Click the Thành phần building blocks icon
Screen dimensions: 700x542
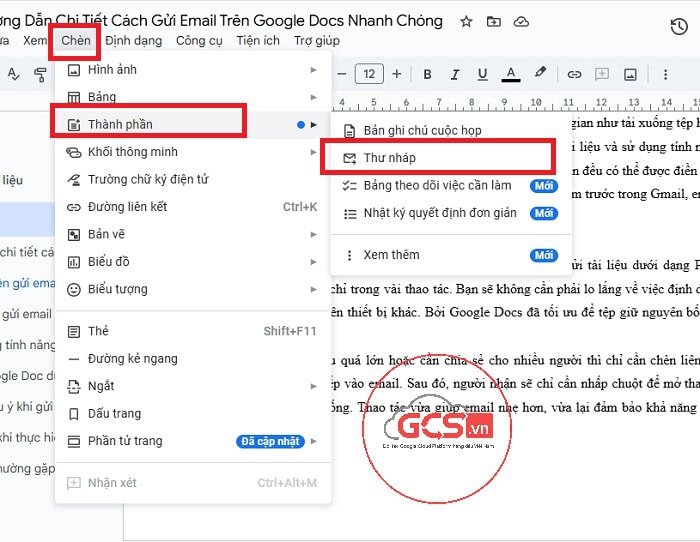point(74,125)
